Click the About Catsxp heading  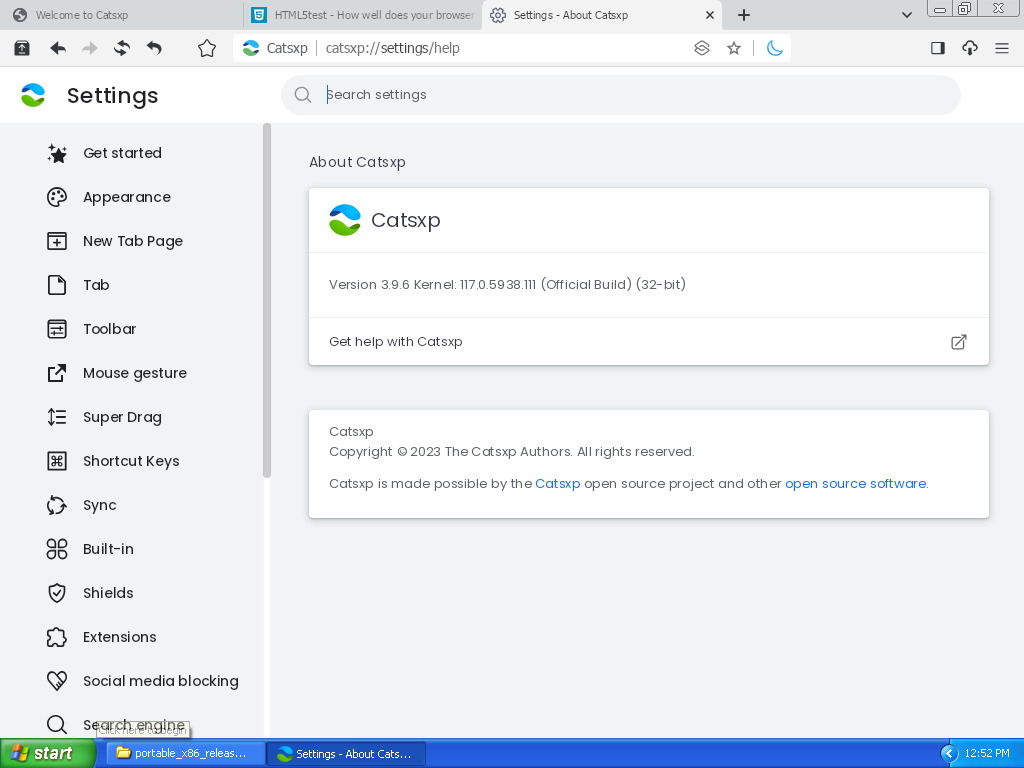tap(357, 162)
